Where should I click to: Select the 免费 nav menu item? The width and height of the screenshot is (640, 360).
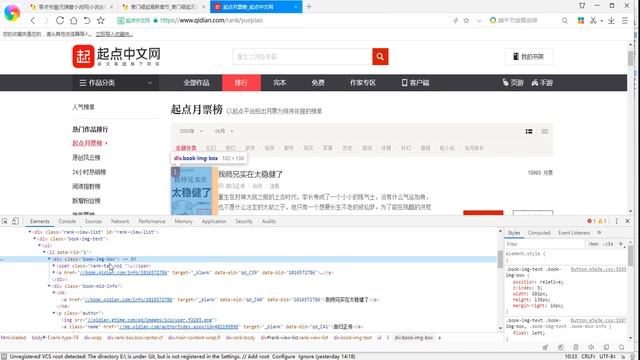(x=318, y=83)
